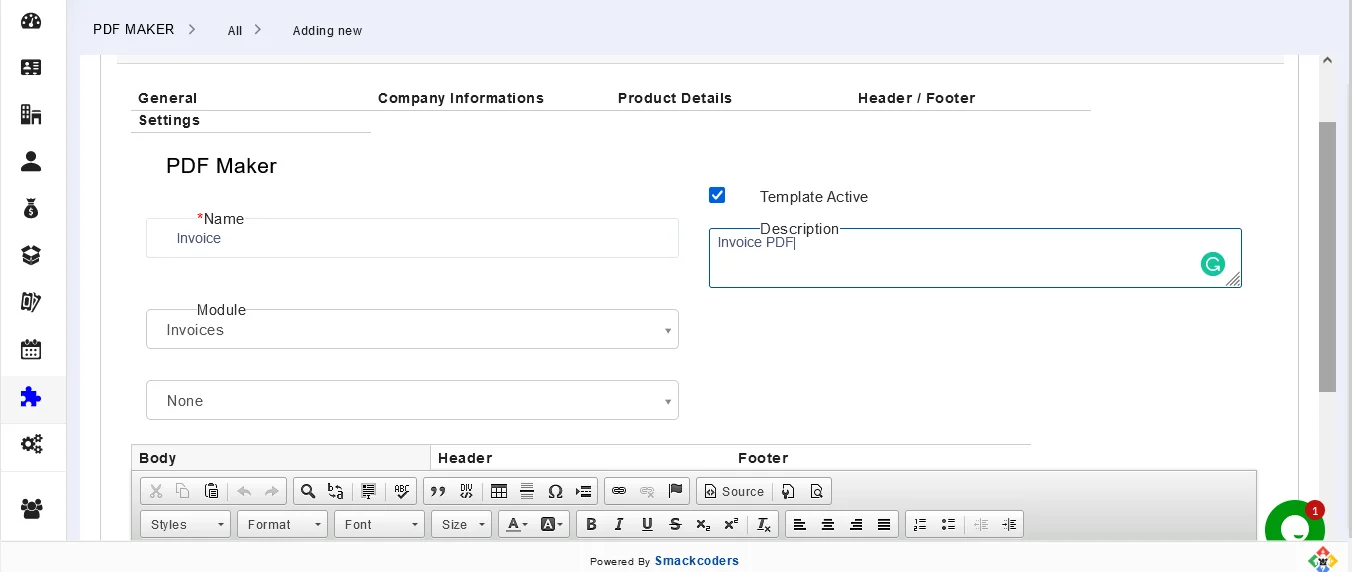
Task: Click the Source button in editor toolbar
Action: pyautogui.click(x=734, y=491)
